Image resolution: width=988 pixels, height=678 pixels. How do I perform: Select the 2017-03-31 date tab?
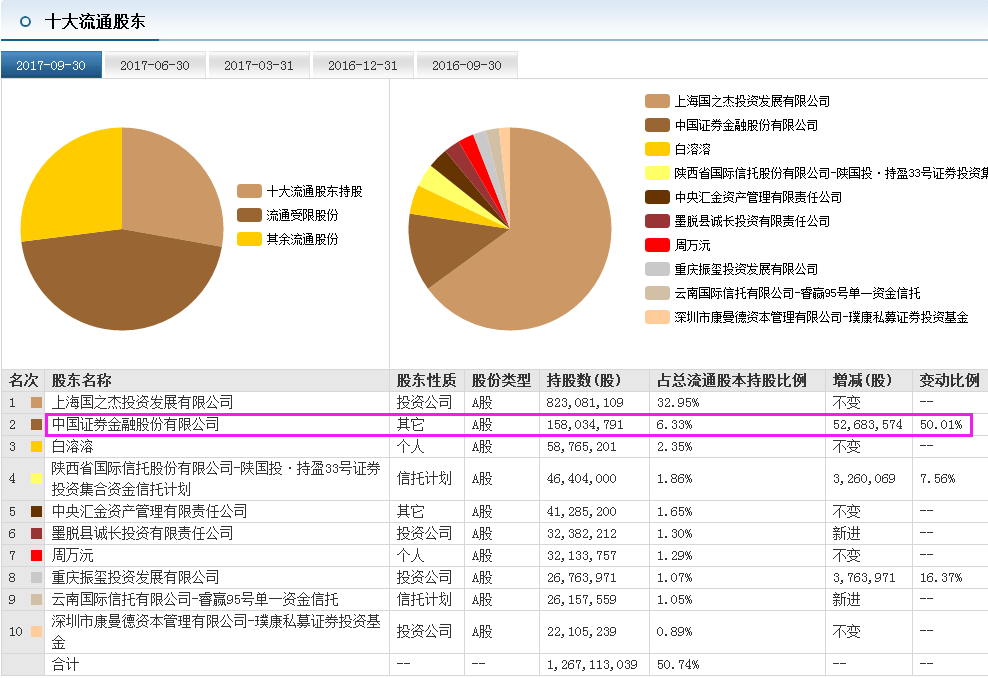coord(259,65)
